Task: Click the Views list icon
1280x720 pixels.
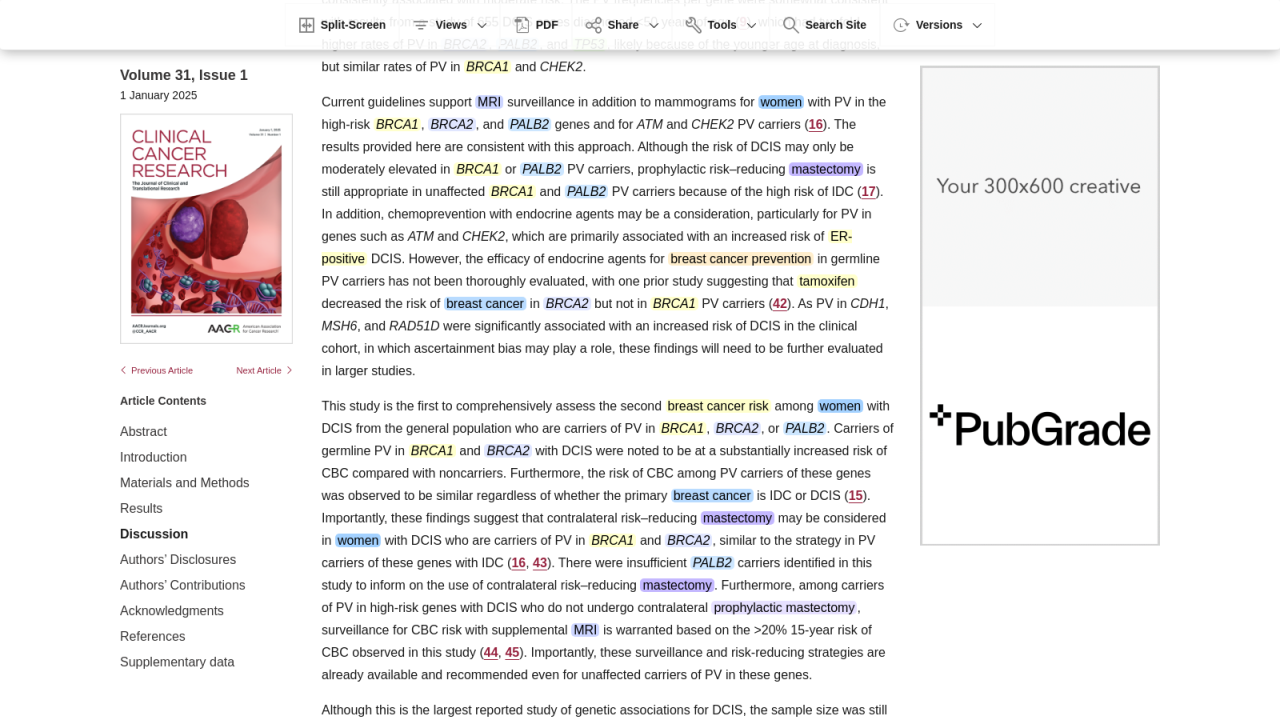Action: [x=421, y=25]
